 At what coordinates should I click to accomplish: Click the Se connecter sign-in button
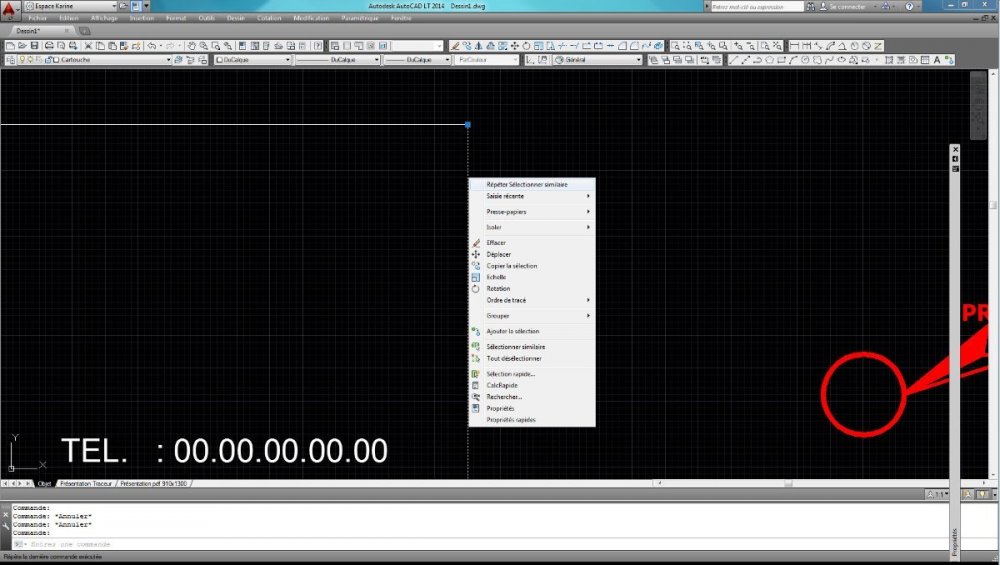click(x=842, y=6)
